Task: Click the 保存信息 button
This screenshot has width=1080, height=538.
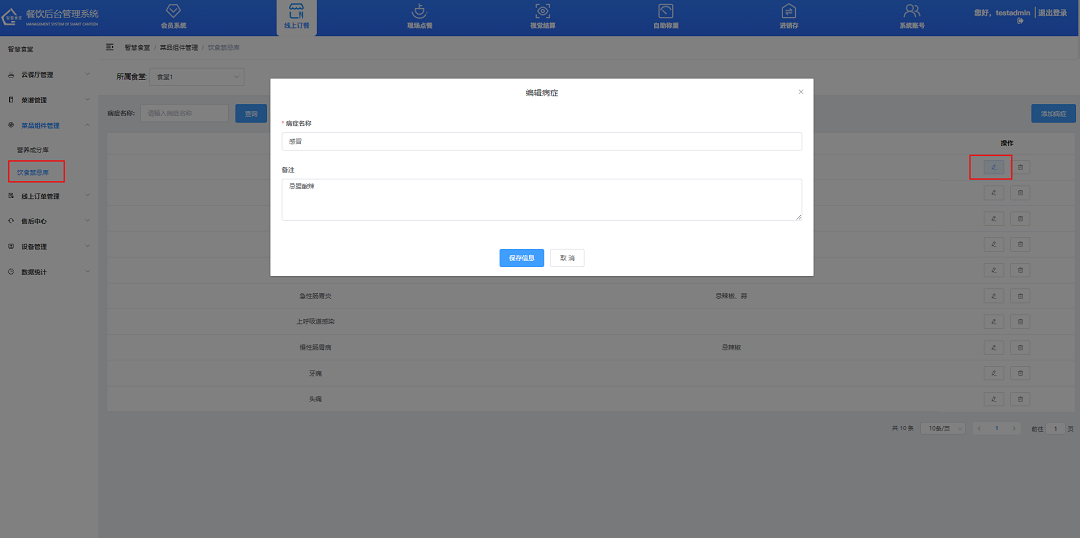Action: pyautogui.click(x=521, y=258)
